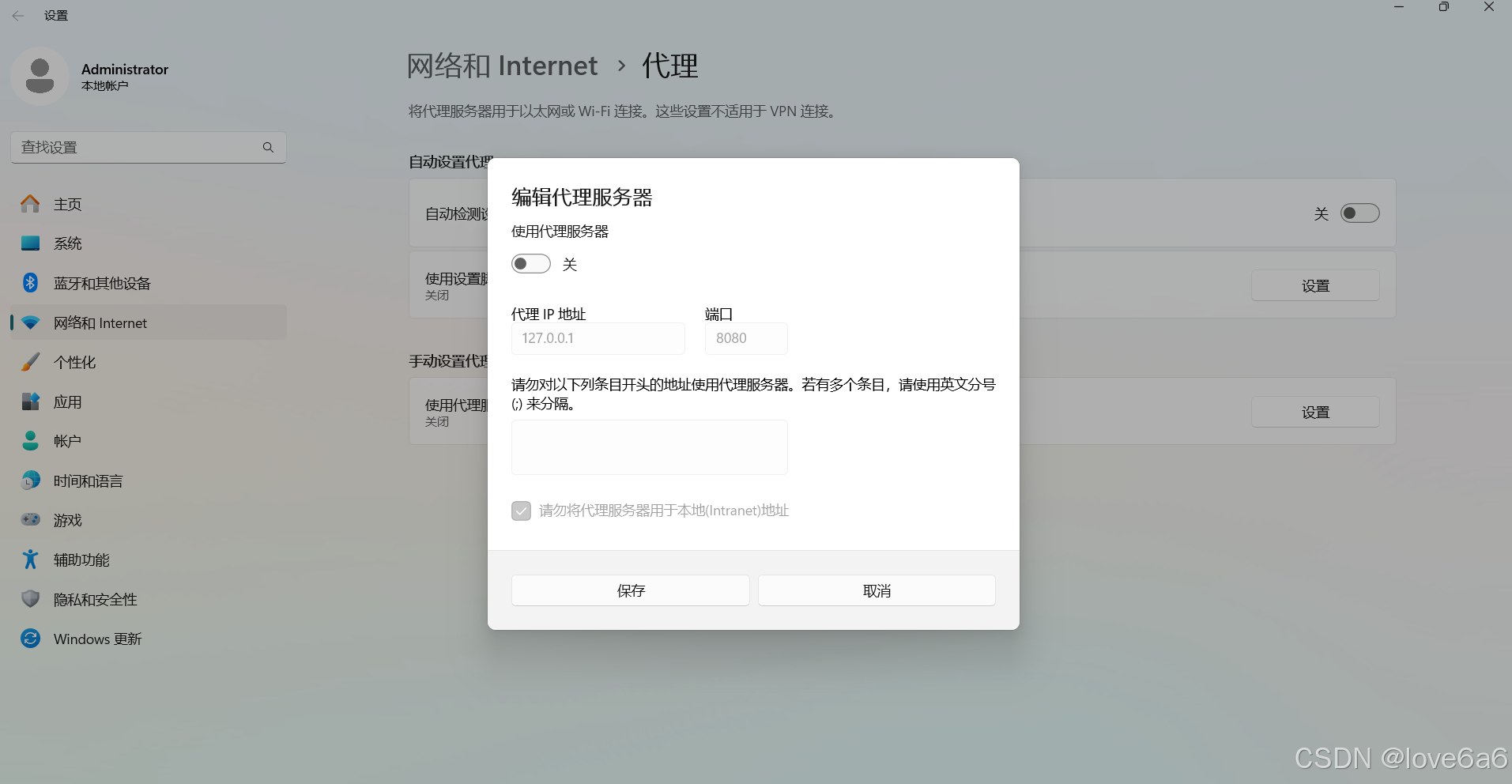Click the 保存 button
This screenshot has width=1512, height=784.
tap(631, 590)
